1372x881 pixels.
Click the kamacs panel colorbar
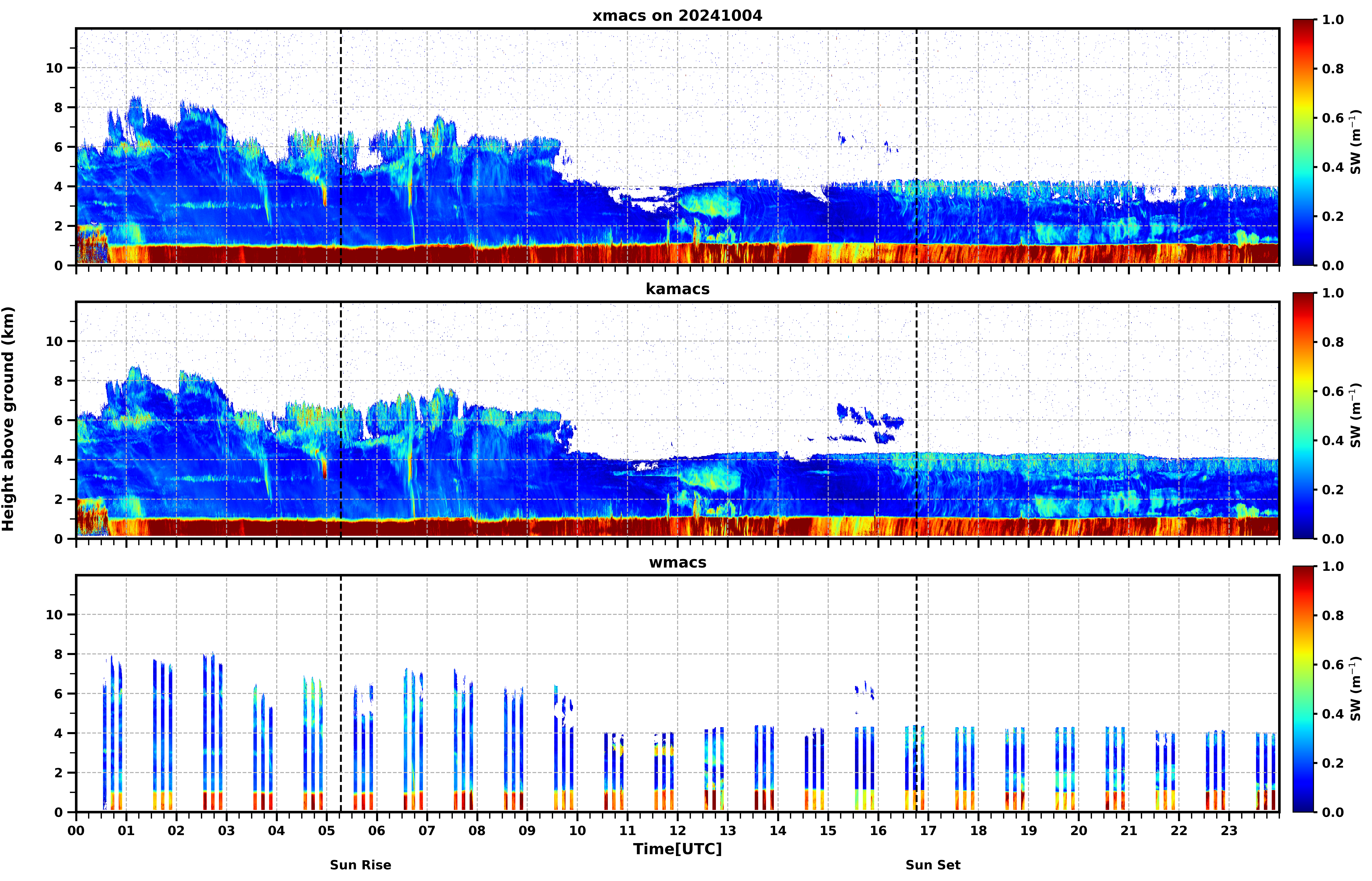pos(1303,416)
